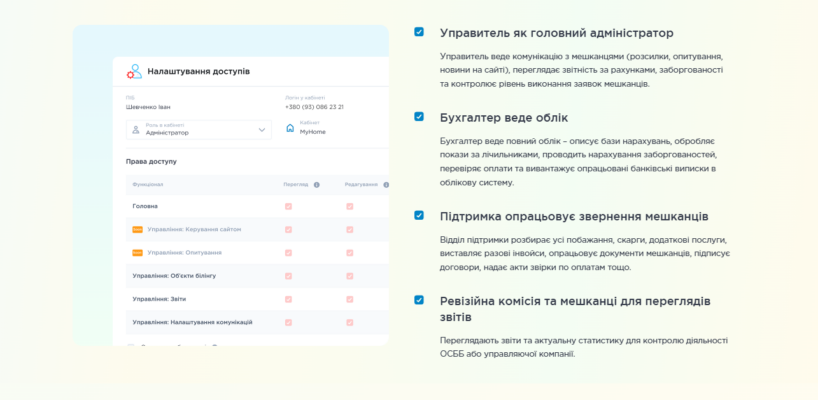Image resolution: width=818 pixels, height=400 pixels.
Task: Click info icon next to Перегляд column
Action: (x=316, y=185)
